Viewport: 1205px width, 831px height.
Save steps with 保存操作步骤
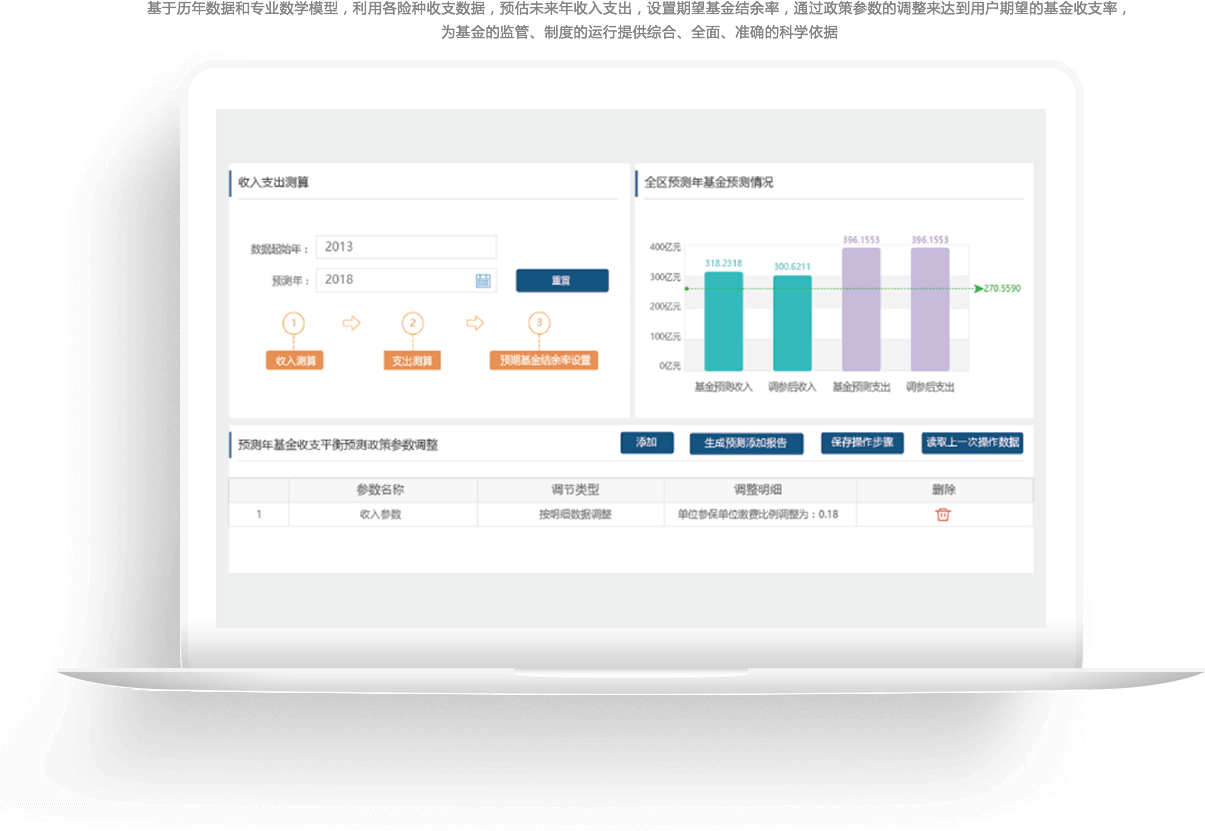tap(862, 442)
